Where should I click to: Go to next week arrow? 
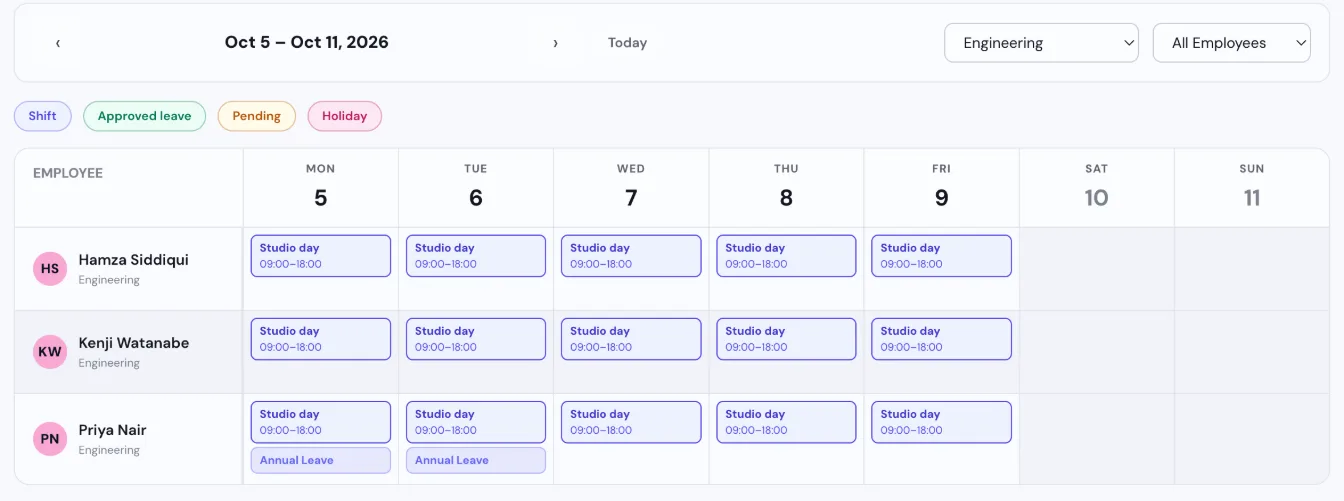555,43
